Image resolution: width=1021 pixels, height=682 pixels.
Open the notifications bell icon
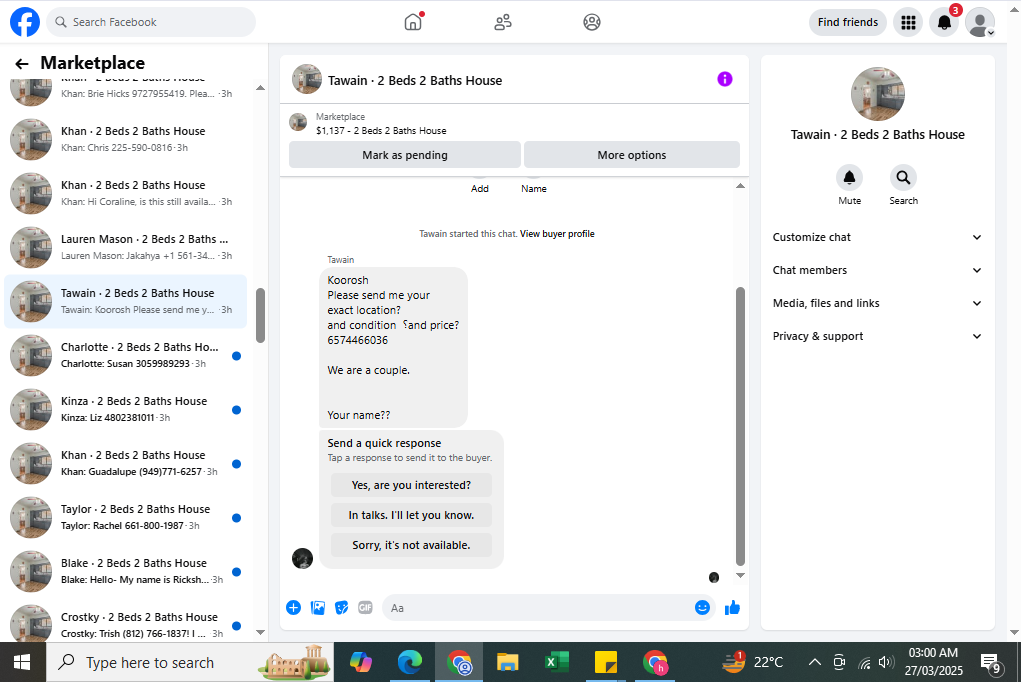[x=944, y=23]
